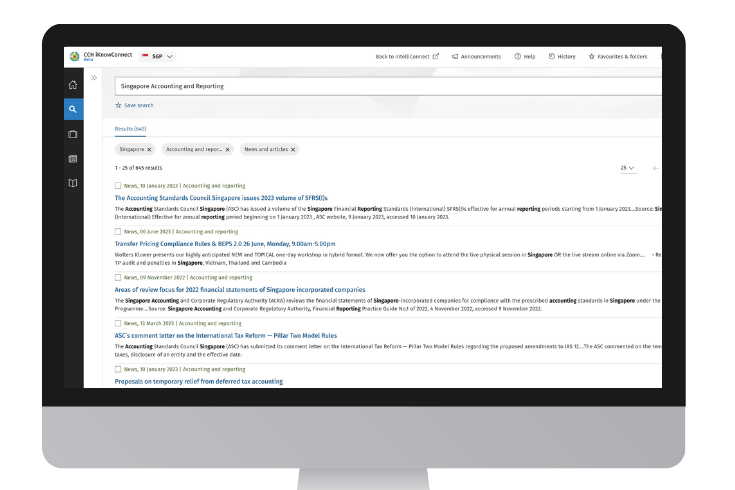This screenshot has height=490, width=735.
Task: Open Transfer Pricing Compliance Rules article link
Action: point(225,243)
